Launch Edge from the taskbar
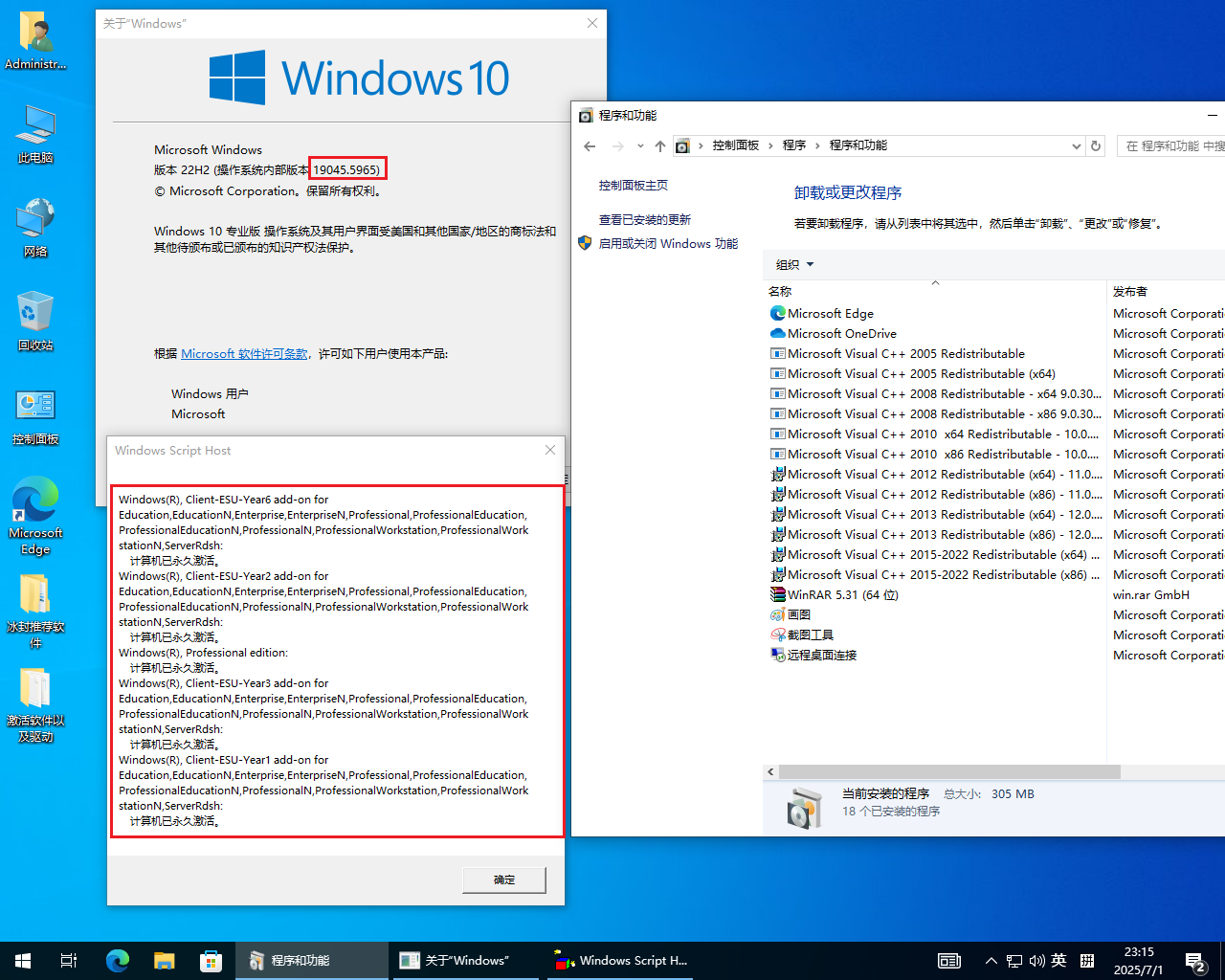 pos(118,961)
